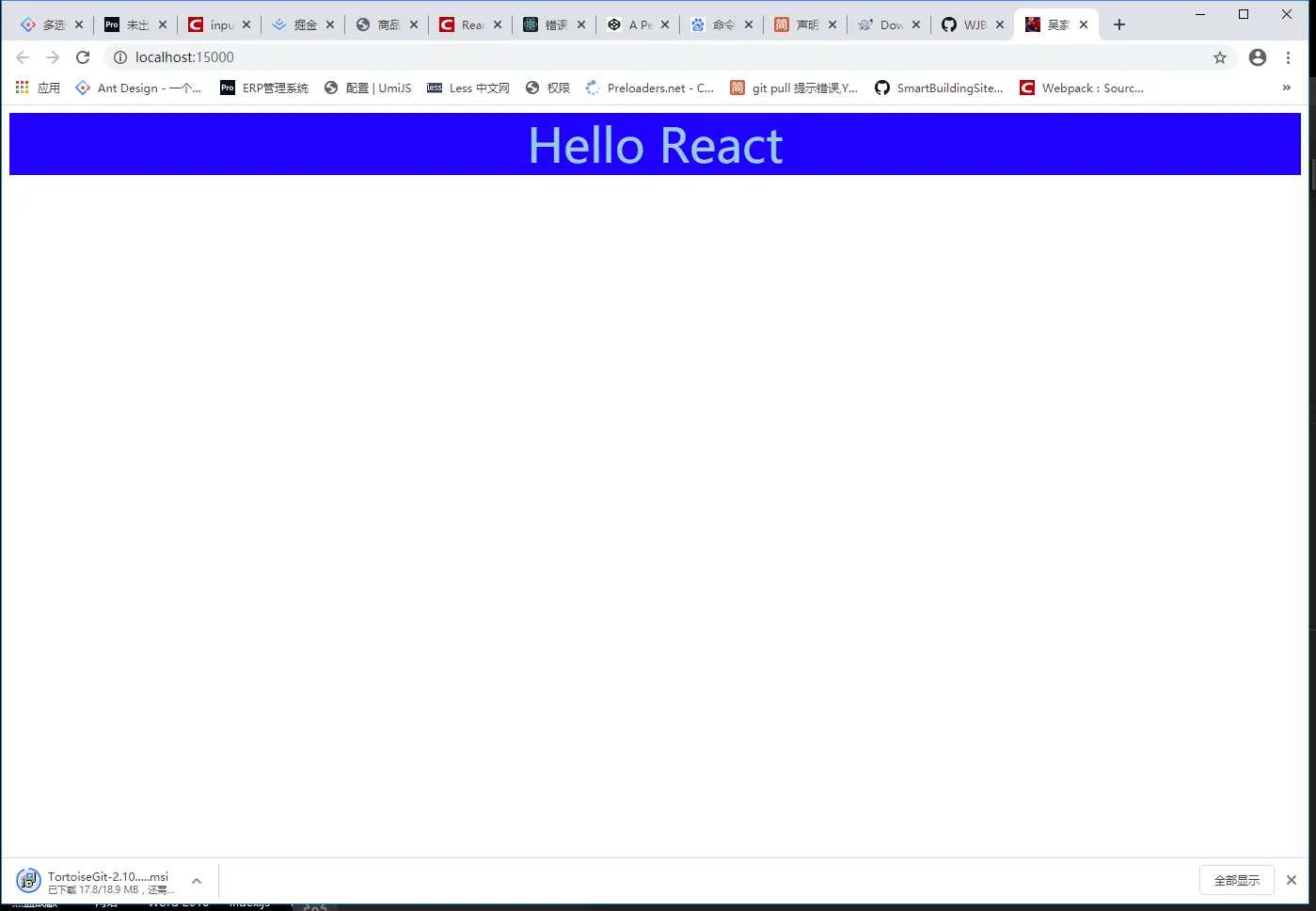Viewport: 1316px width, 911px height.
Task: Open the '权限' bookmark
Action: pyautogui.click(x=547, y=88)
